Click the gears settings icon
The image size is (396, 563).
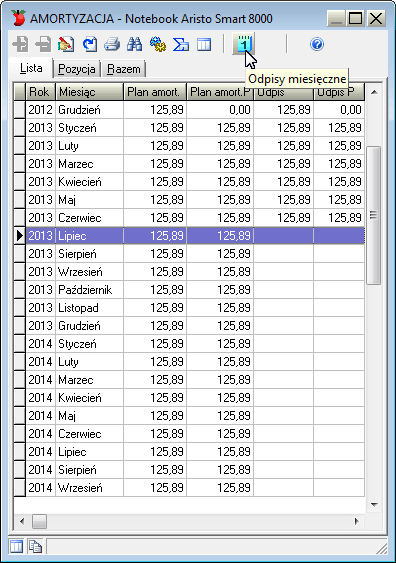tap(158, 45)
